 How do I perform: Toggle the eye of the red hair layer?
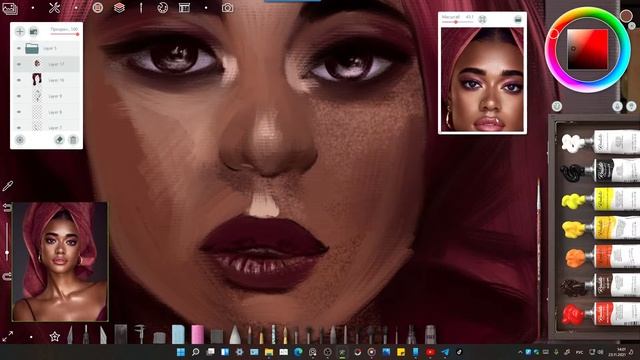[19, 80]
